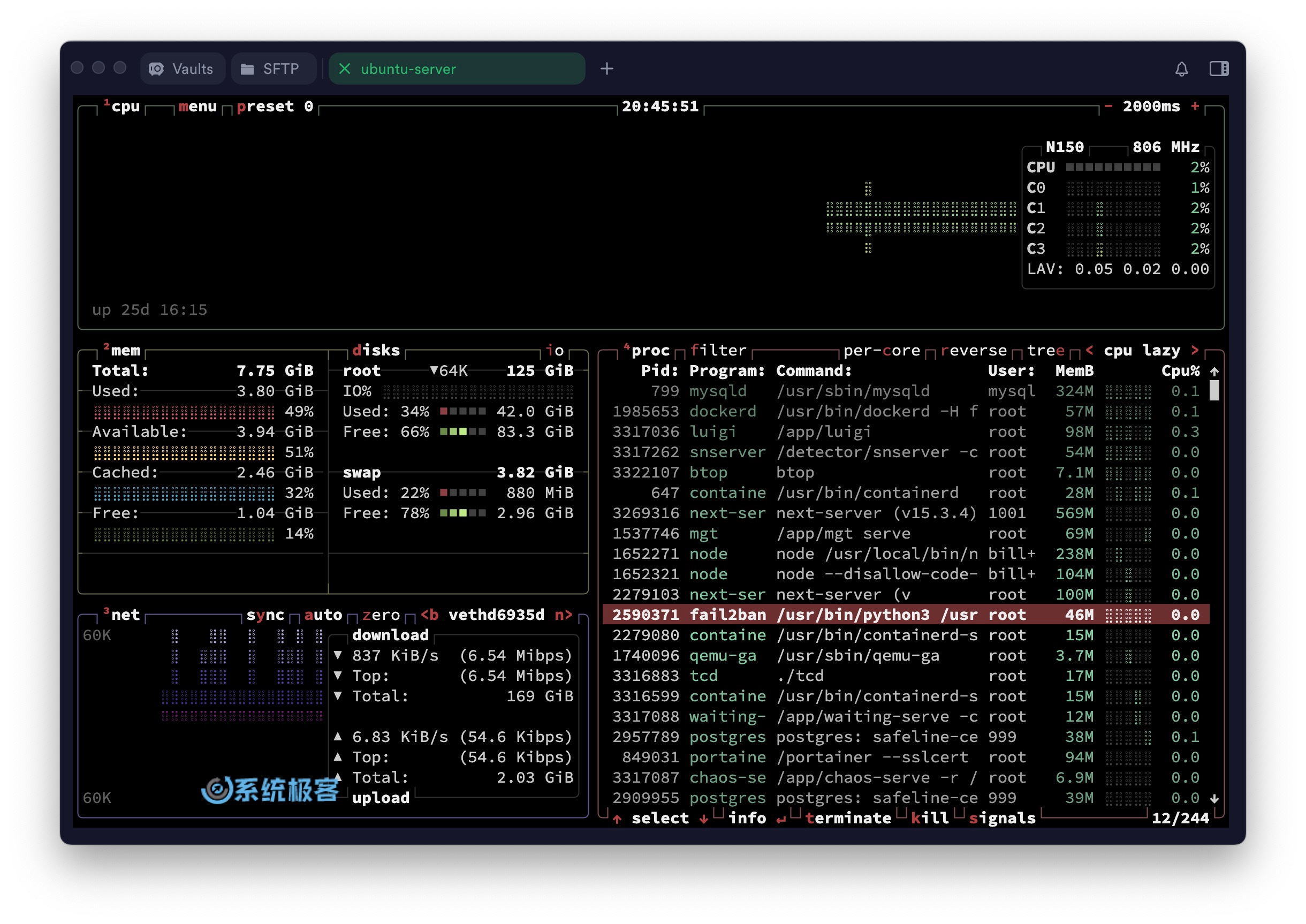Select the portainer process row

point(906,758)
